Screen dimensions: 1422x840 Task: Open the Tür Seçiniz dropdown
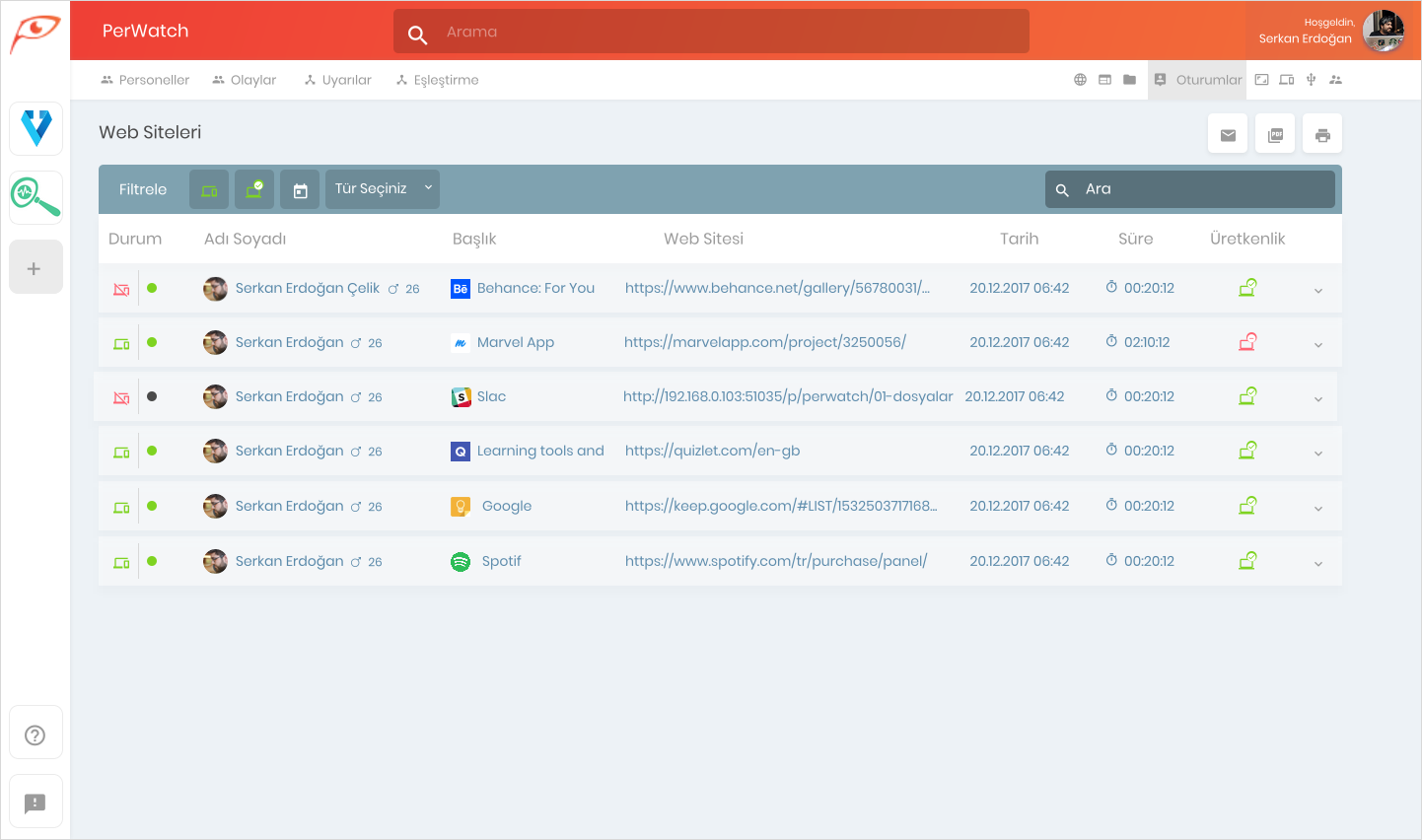(383, 189)
